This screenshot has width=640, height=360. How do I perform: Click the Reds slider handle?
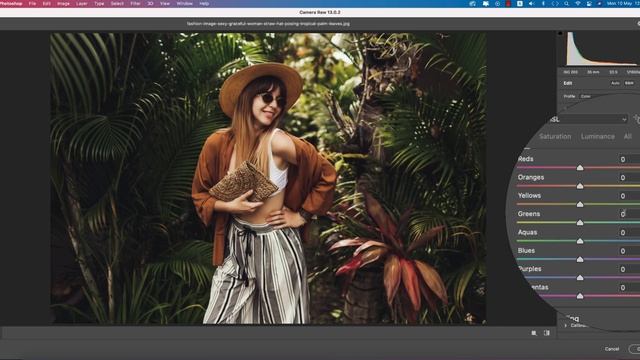pos(580,168)
